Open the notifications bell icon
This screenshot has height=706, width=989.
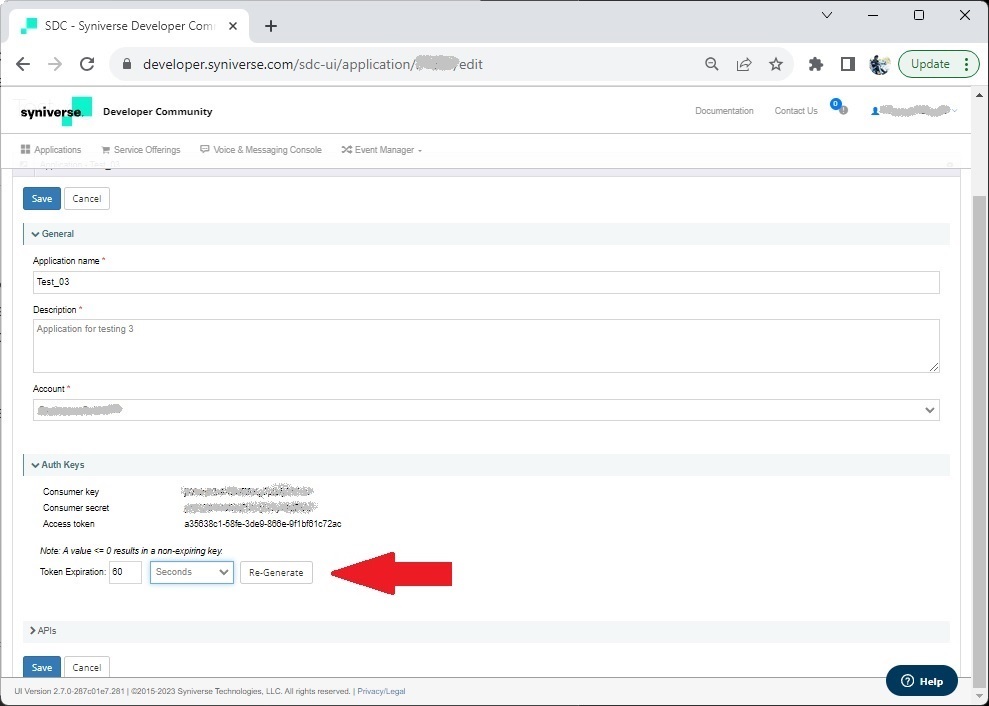pos(837,106)
